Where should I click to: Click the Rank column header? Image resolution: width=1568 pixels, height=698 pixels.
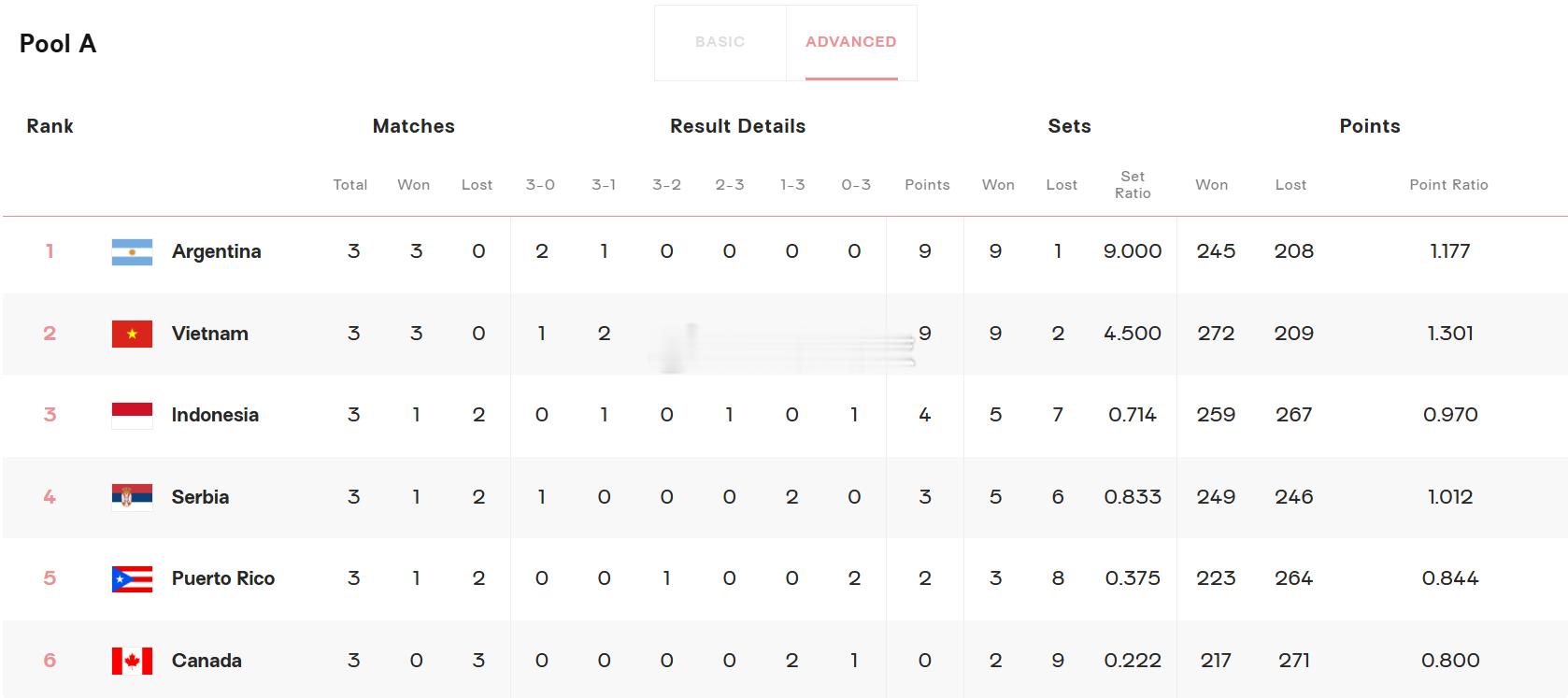(x=50, y=126)
